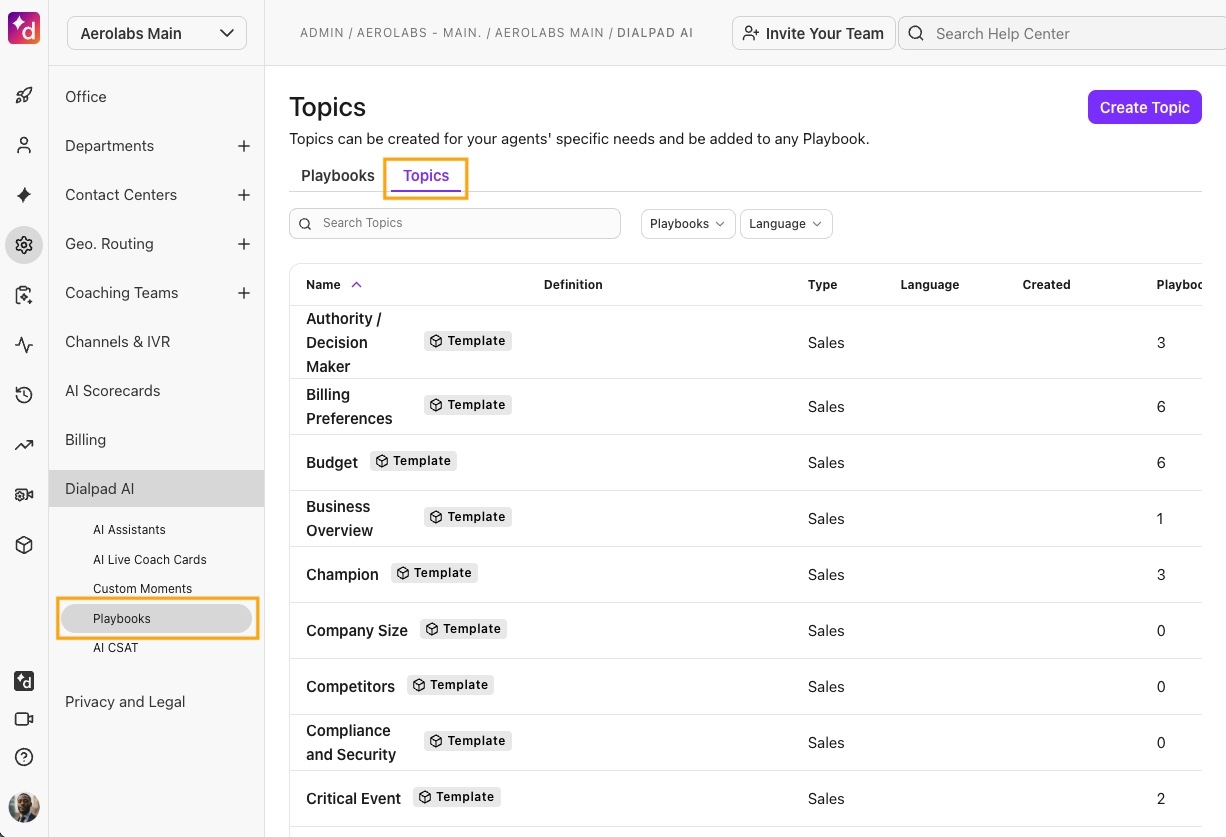Open the Company Size topic
1226x837 pixels.
coord(357,630)
